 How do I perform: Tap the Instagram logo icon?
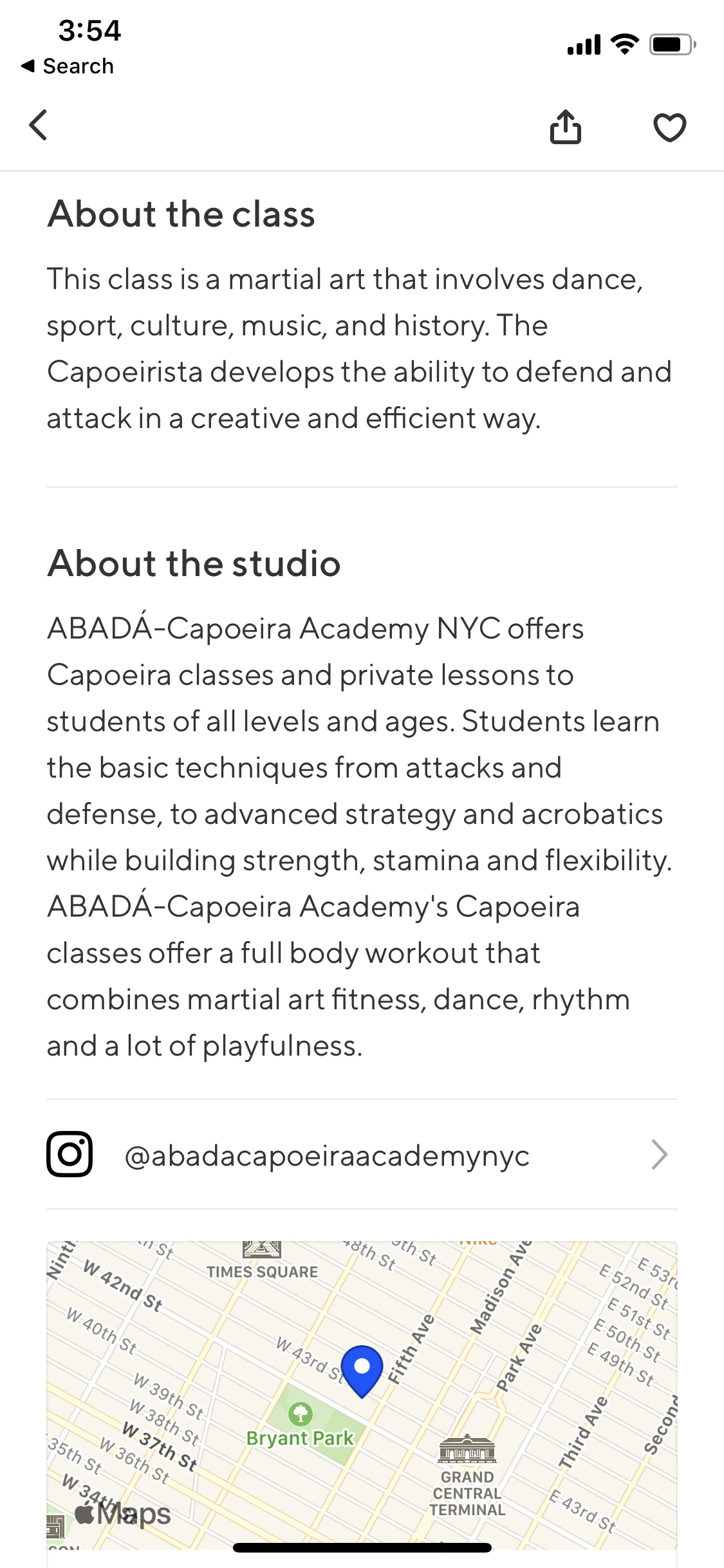point(70,1154)
